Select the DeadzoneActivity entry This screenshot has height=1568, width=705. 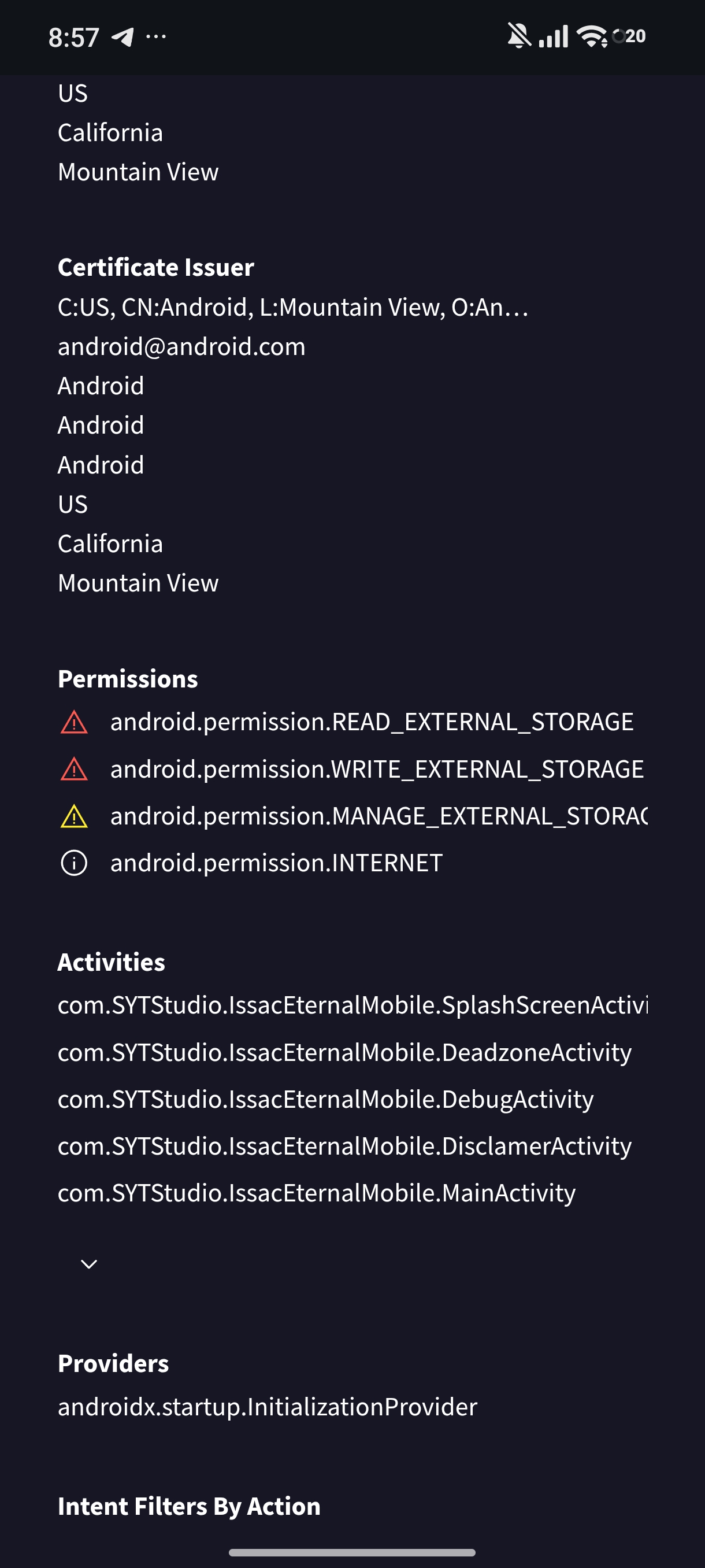(x=344, y=1052)
